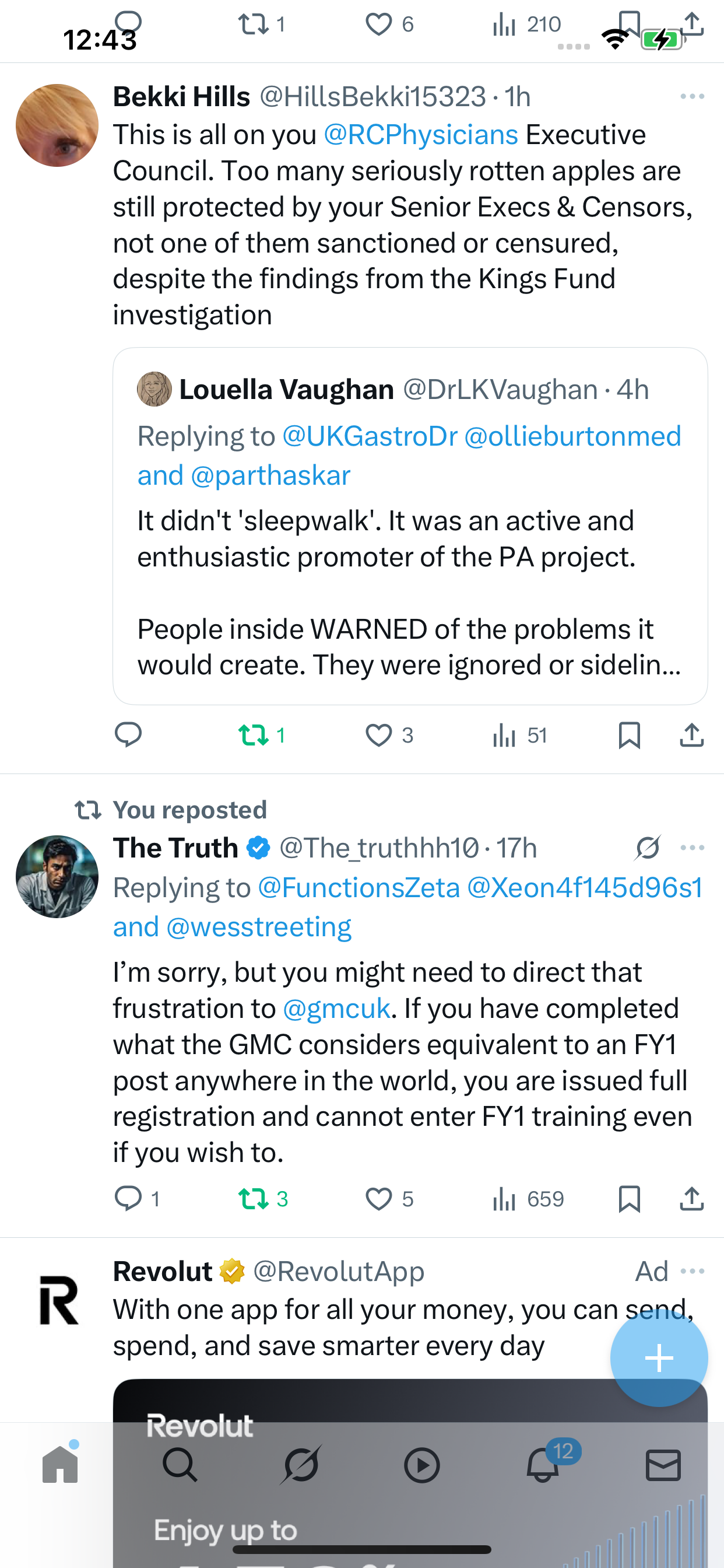The height and width of the screenshot is (1568, 724).
Task: Open Grok icon beside The Truth's post
Action: [648, 848]
